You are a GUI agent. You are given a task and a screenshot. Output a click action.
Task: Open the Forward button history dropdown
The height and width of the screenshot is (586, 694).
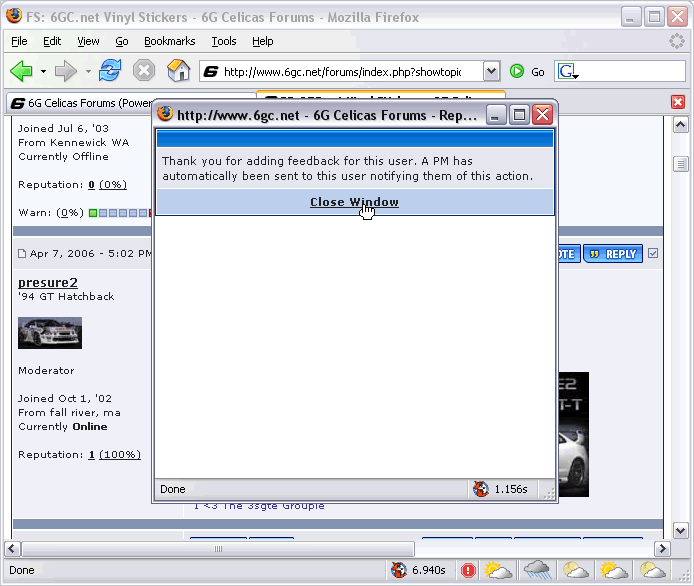(89, 71)
